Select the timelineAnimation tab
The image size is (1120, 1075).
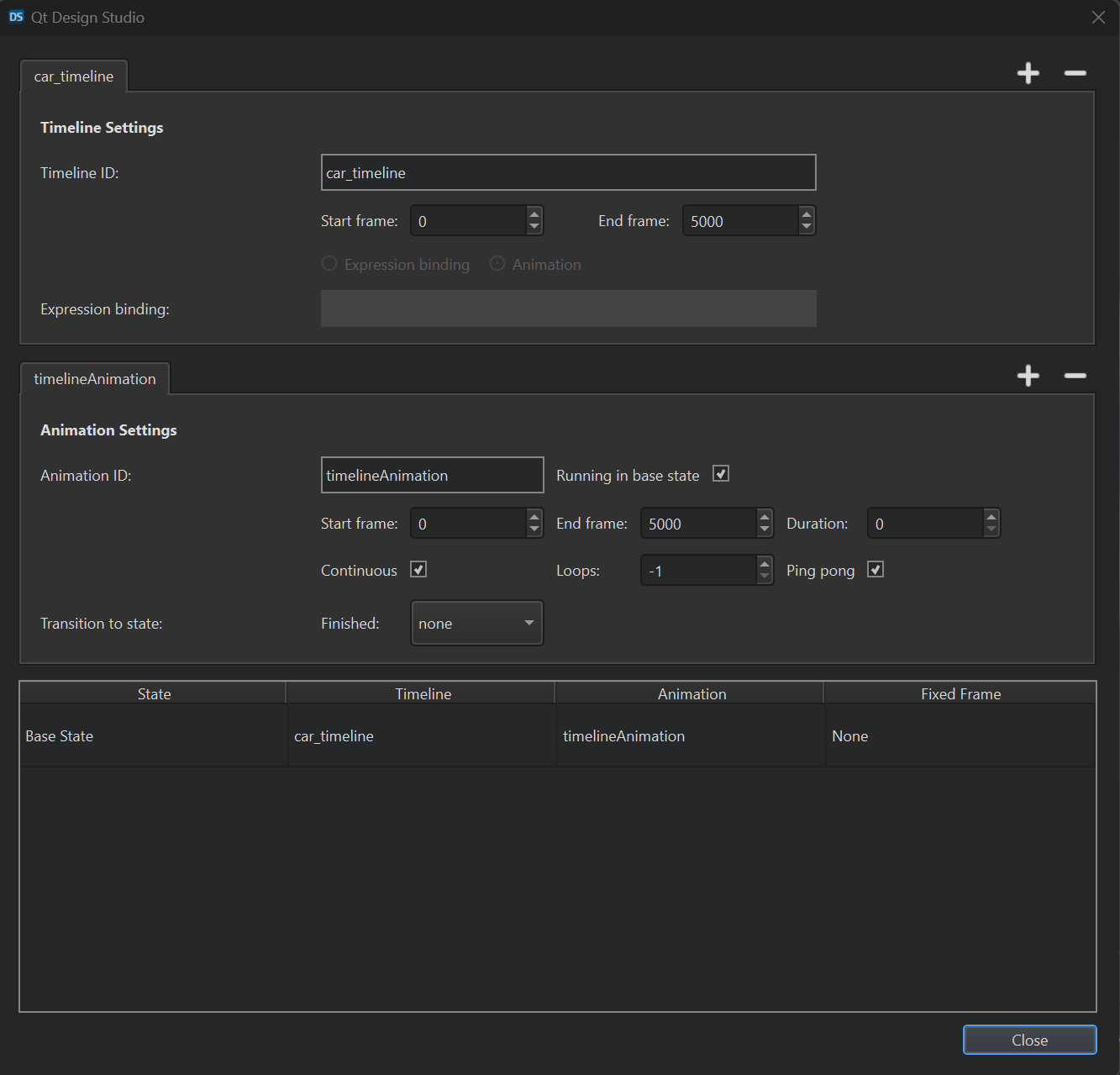[x=95, y=379]
